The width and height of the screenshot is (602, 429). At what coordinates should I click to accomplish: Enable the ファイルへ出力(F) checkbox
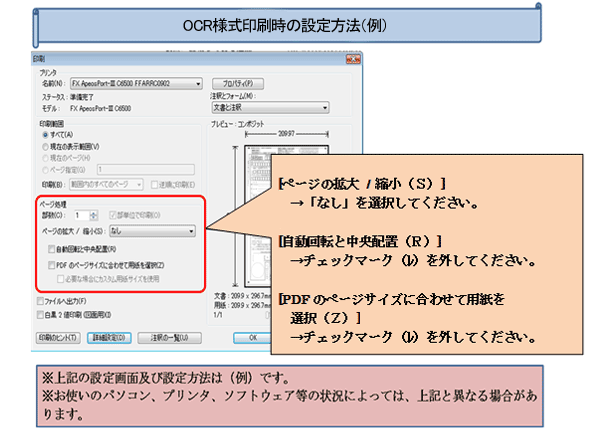38,300
